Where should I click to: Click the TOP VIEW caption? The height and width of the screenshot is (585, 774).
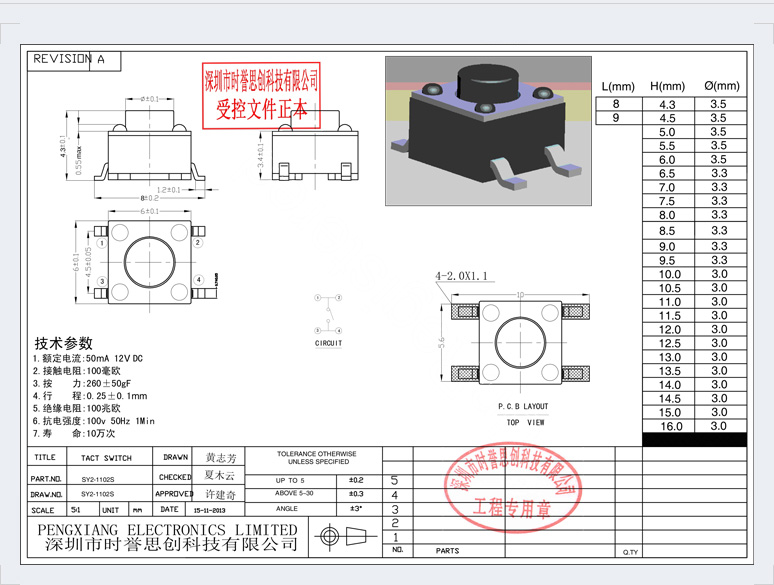pyautogui.click(x=525, y=422)
